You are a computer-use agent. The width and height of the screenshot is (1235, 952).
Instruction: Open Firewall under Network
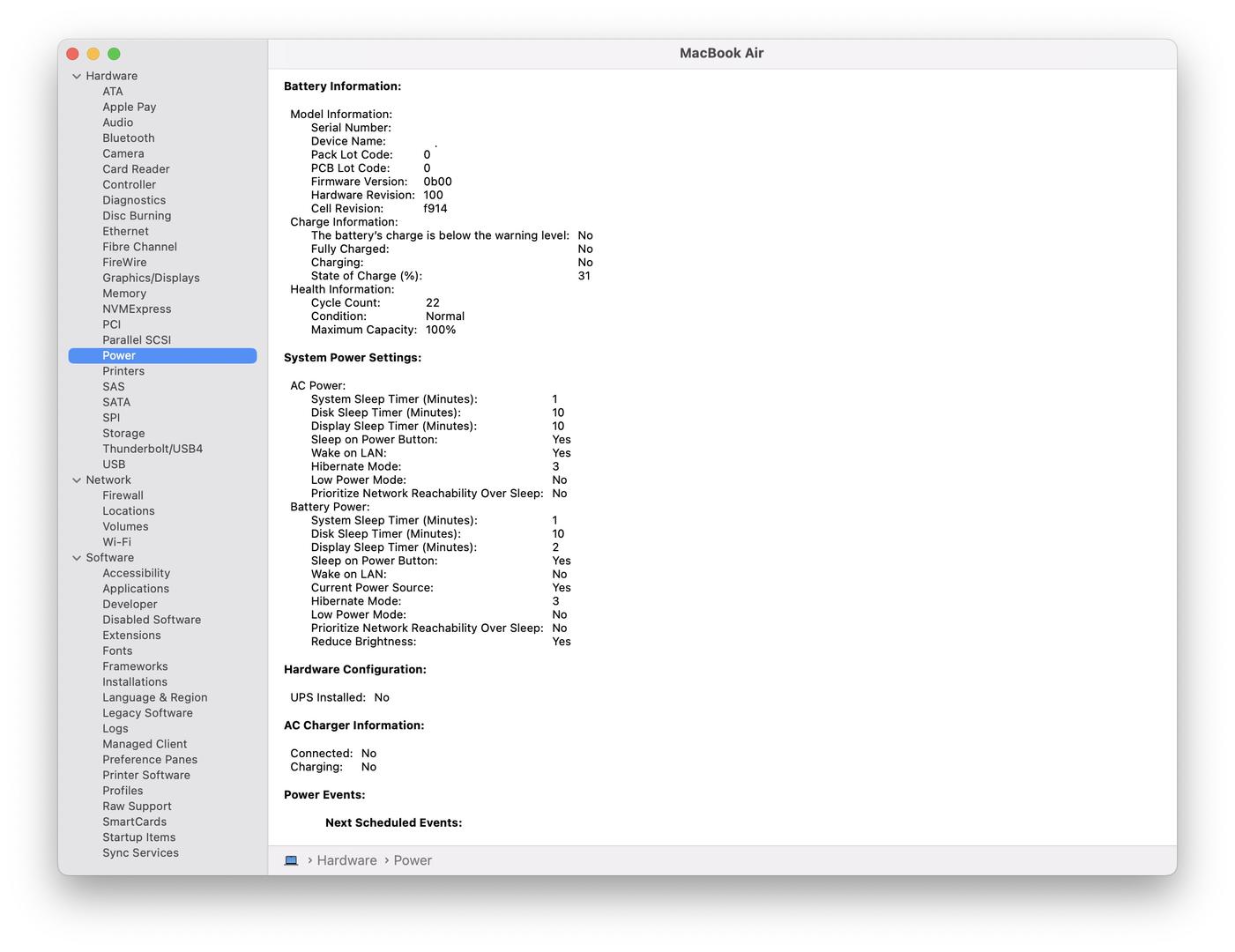(x=123, y=495)
